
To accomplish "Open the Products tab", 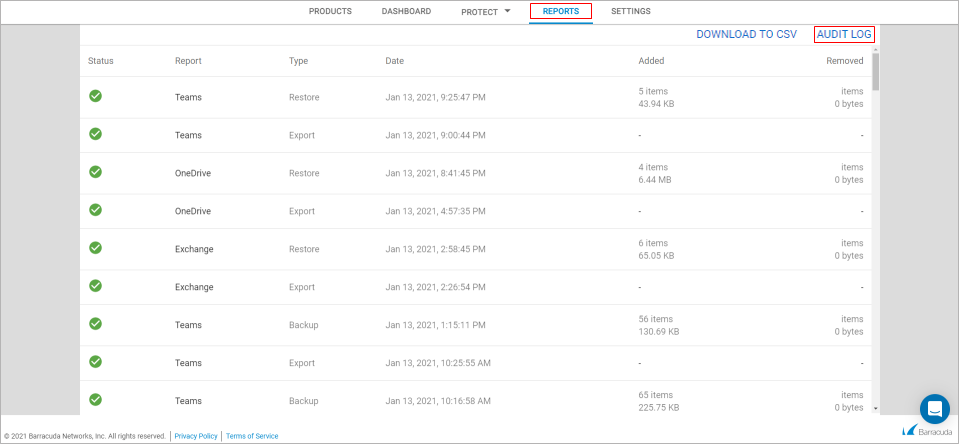I will point(330,11).
